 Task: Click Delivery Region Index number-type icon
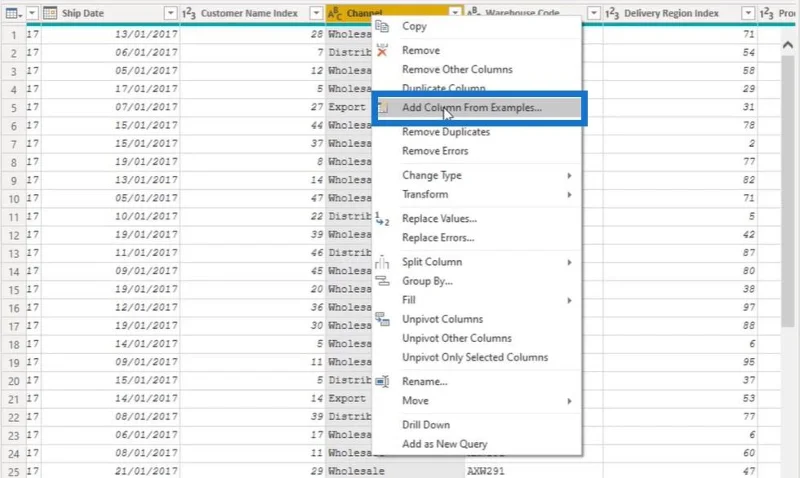coord(612,13)
